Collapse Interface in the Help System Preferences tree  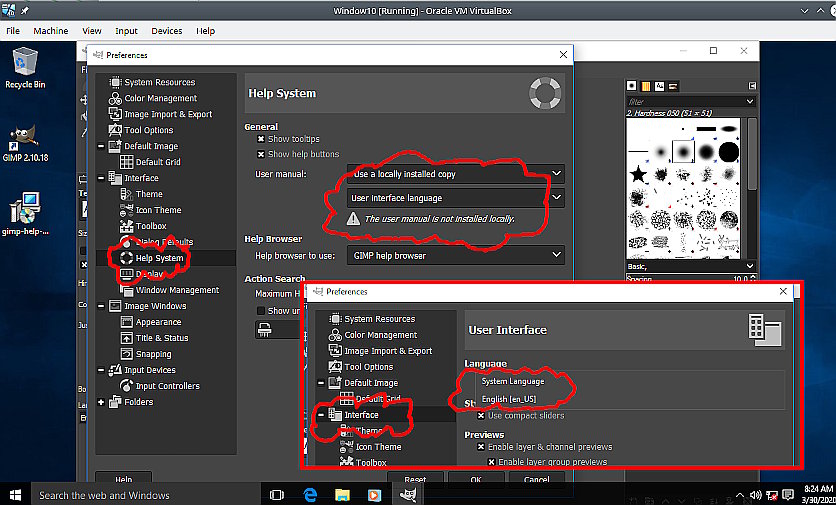point(101,178)
